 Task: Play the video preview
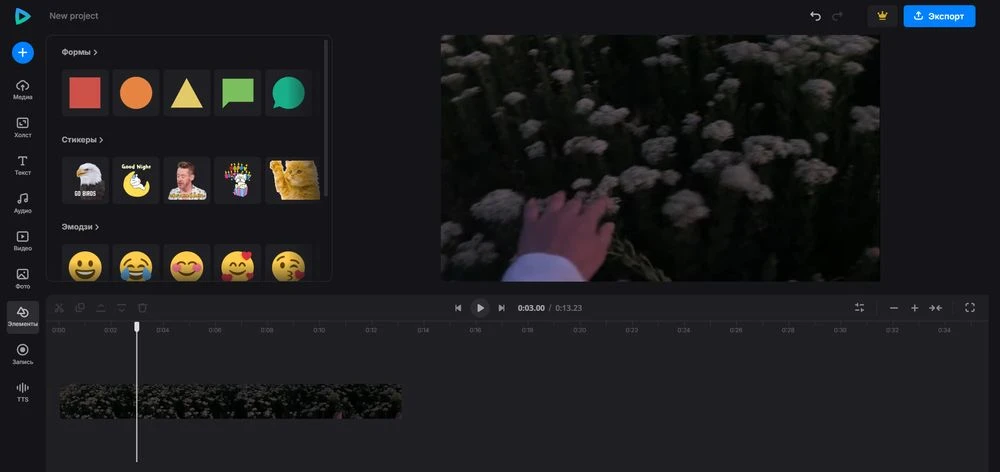point(480,308)
